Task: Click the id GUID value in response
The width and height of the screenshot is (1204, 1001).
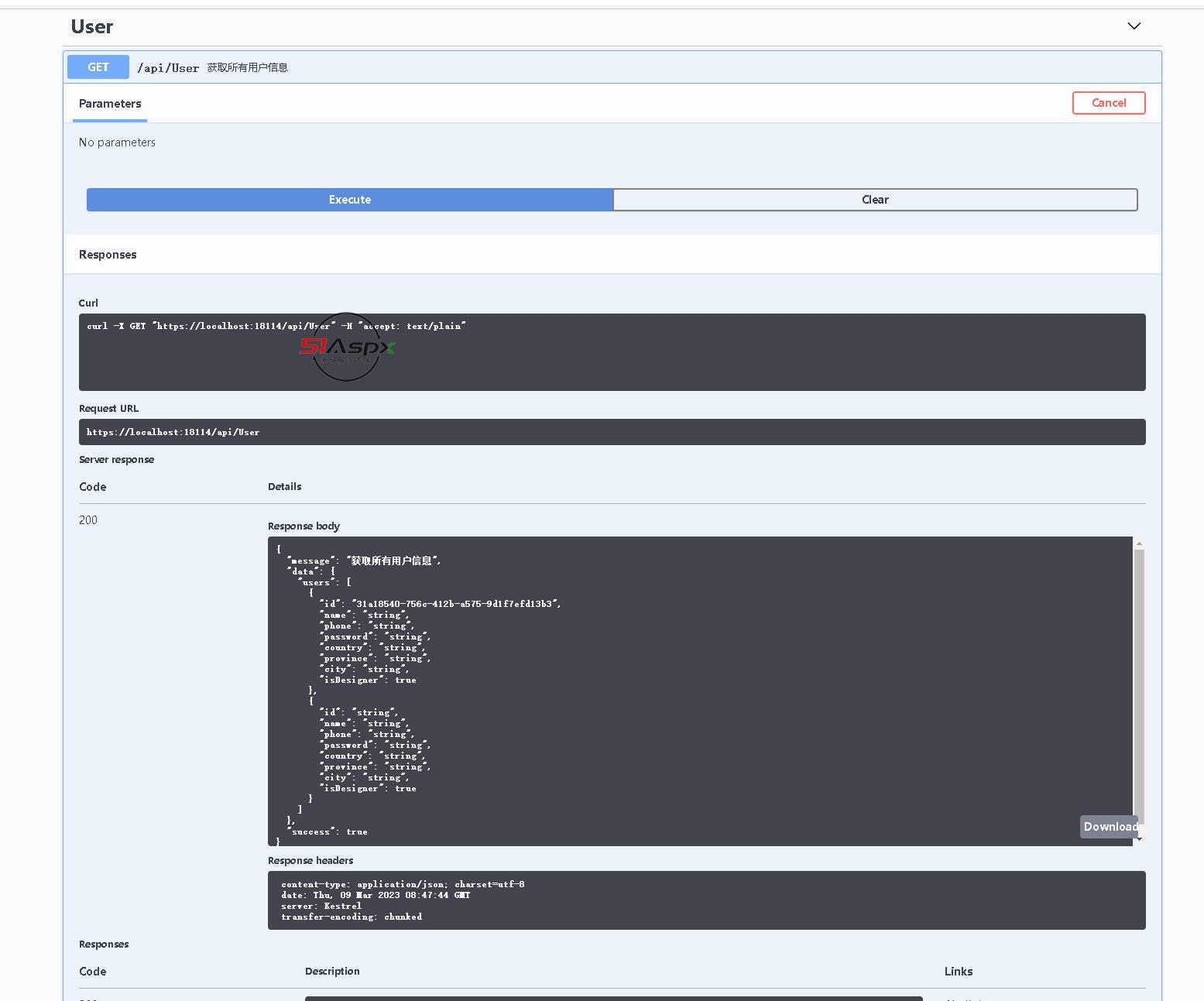Action: point(455,604)
